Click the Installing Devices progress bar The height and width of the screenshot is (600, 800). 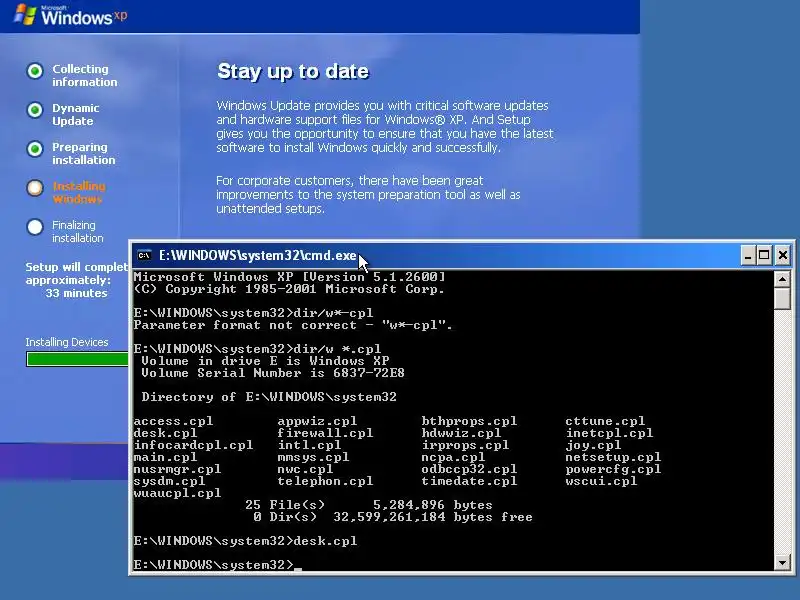tap(77, 359)
